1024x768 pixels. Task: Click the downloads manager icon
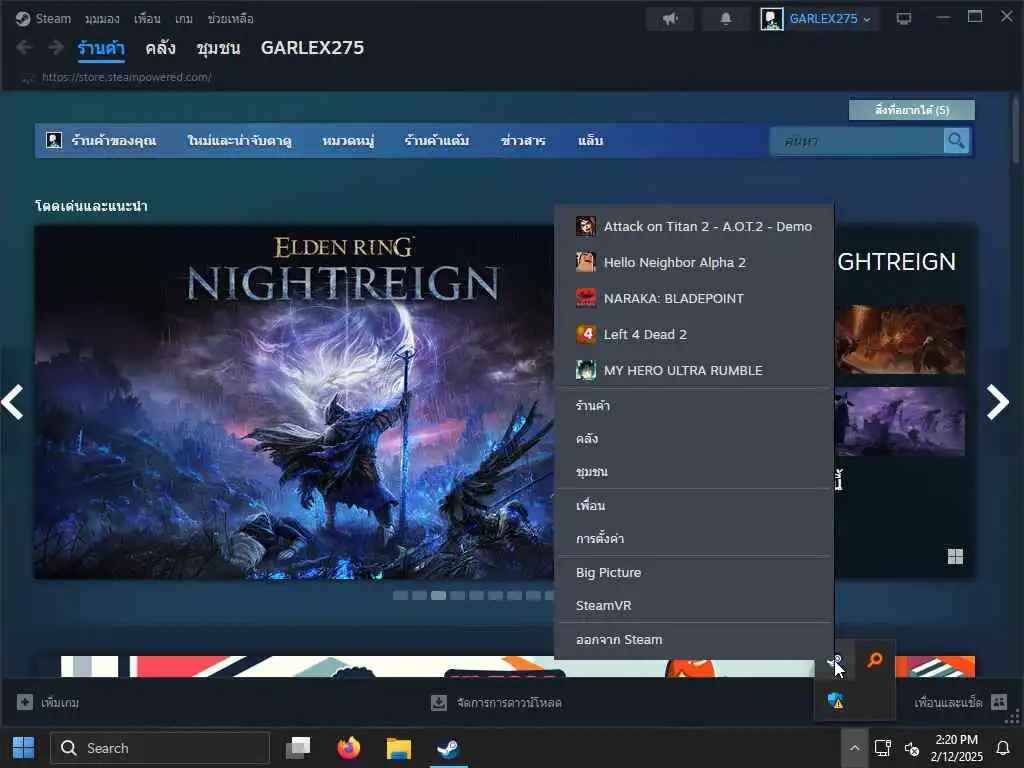coord(439,703)
